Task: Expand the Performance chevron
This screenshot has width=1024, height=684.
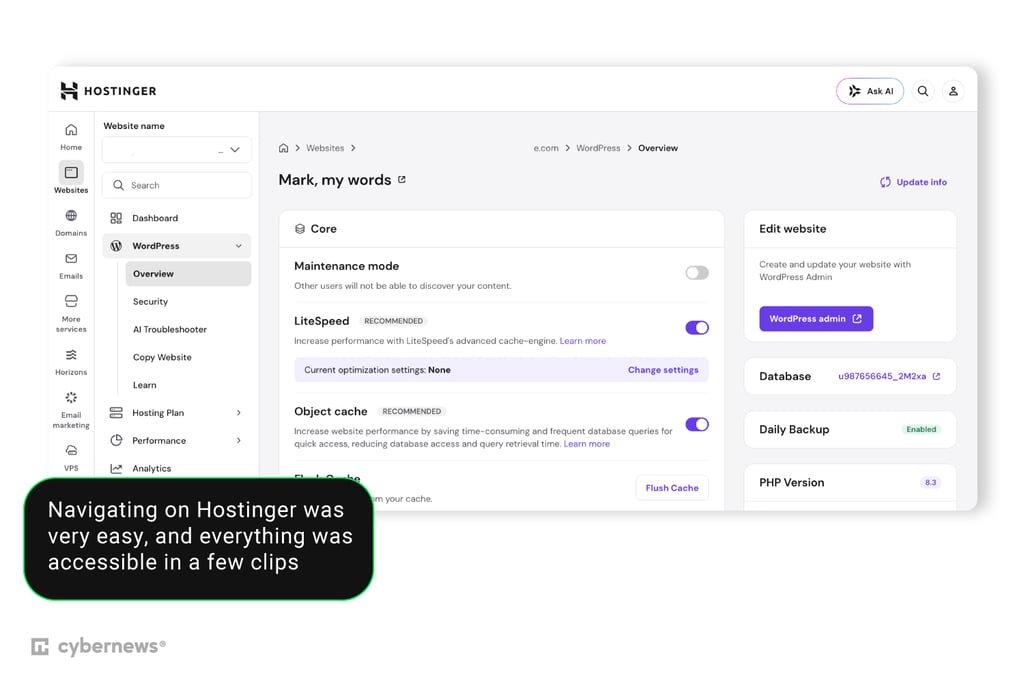Action: (x=239, y=440)
